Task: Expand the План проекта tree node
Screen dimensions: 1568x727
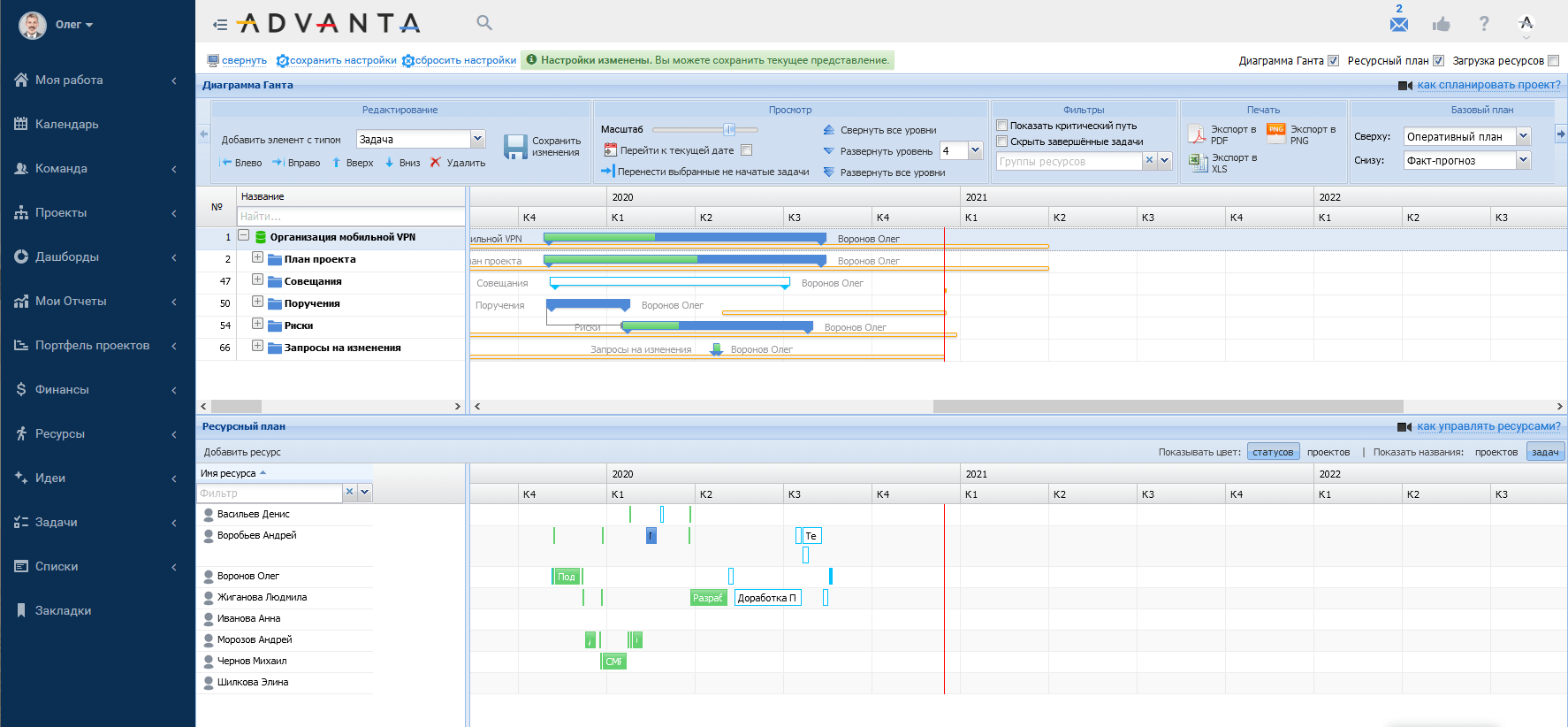Action: pyautogui.click(x=257, y=257)
